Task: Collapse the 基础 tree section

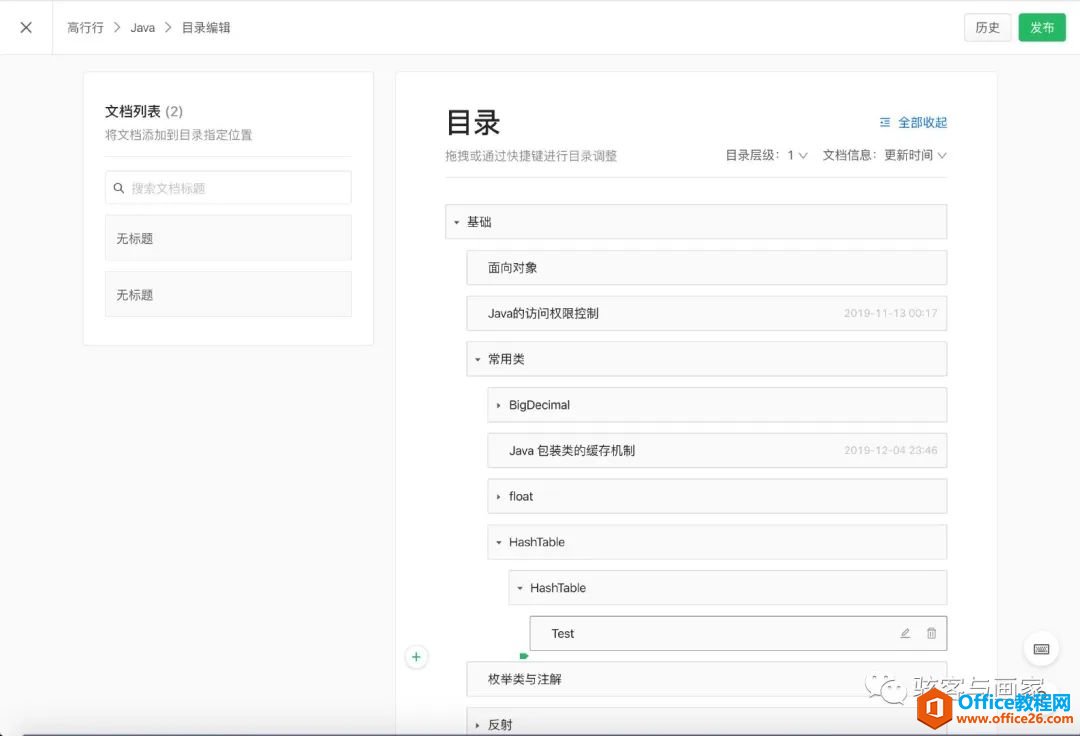Action: coord(457,222)
